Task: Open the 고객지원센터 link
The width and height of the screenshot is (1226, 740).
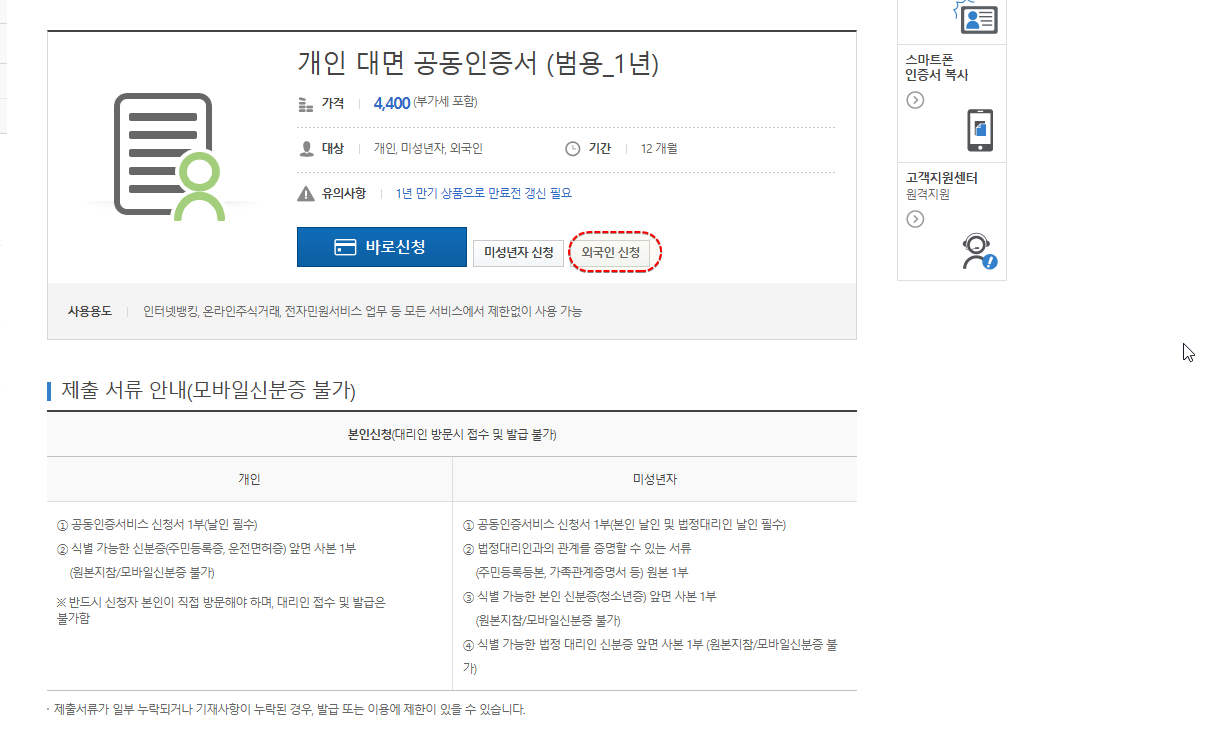Action: pyautogui.click(x=941, y=178)
